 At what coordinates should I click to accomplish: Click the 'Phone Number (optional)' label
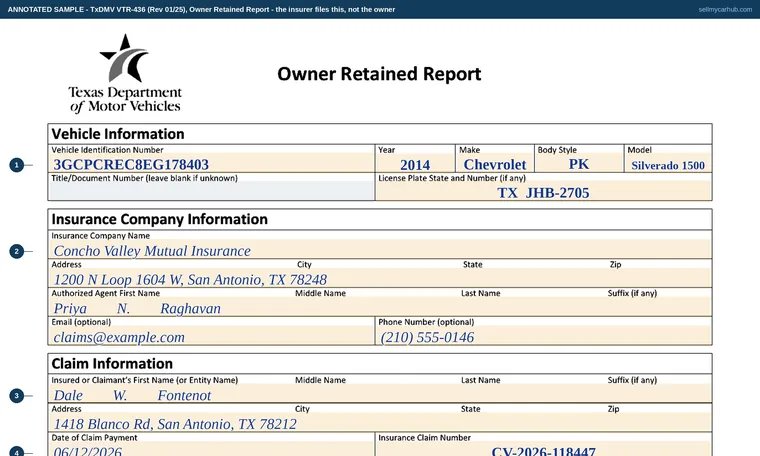[x=426, y=322]
